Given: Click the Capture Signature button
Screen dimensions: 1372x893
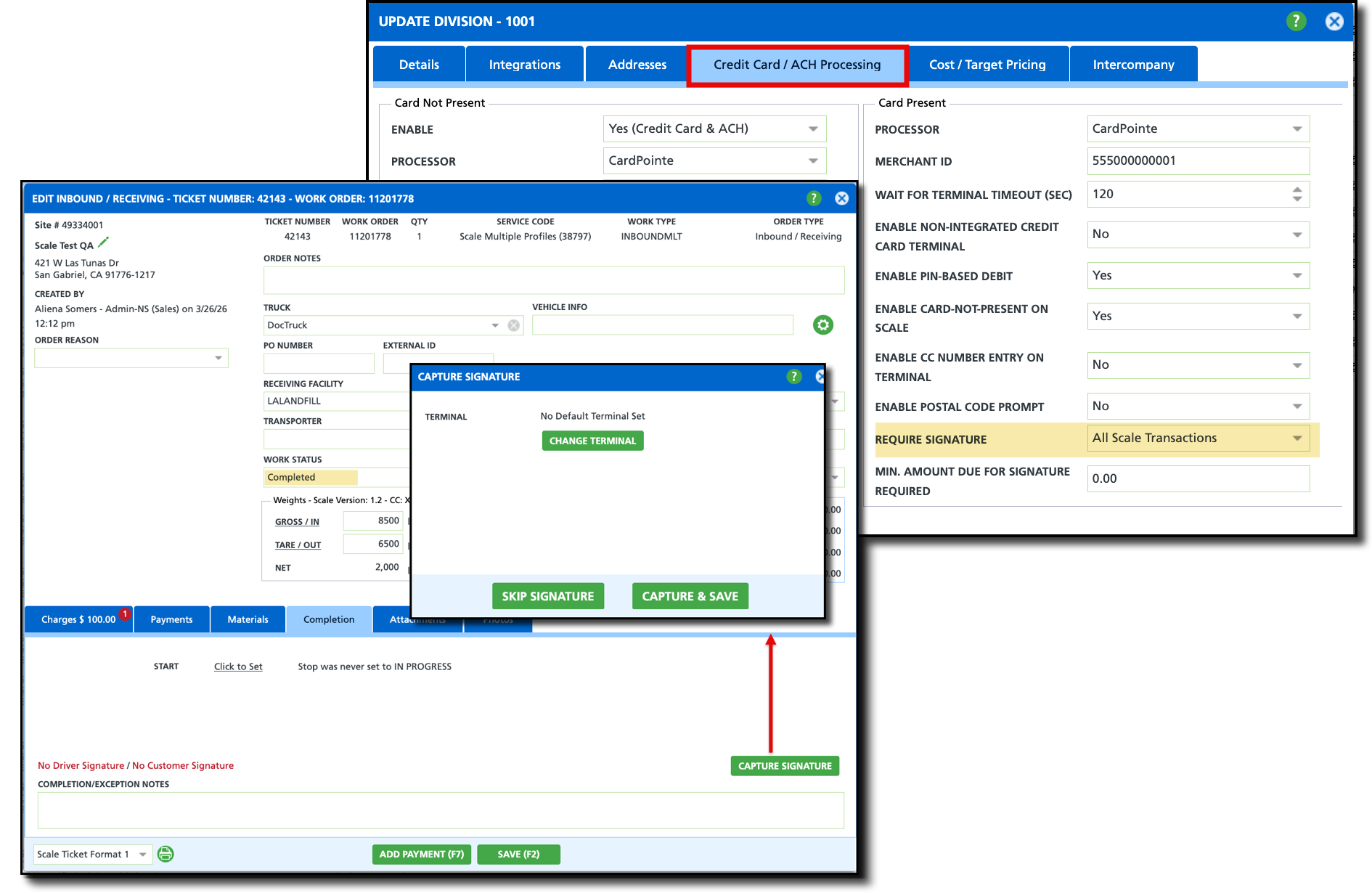Looking at the screenshot, I should [785, 766].
